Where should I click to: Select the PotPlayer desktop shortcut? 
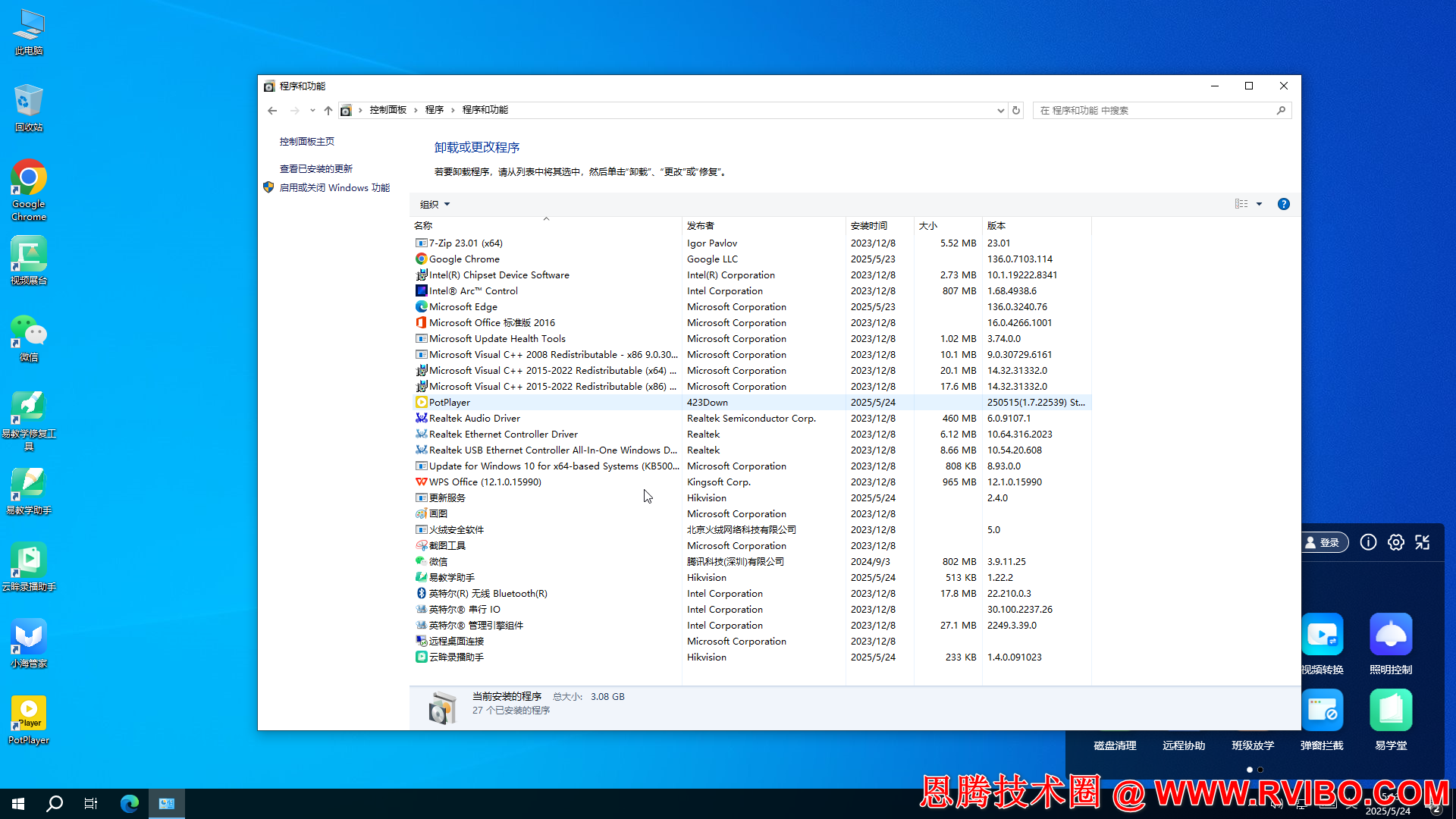(x=29, y=720)
